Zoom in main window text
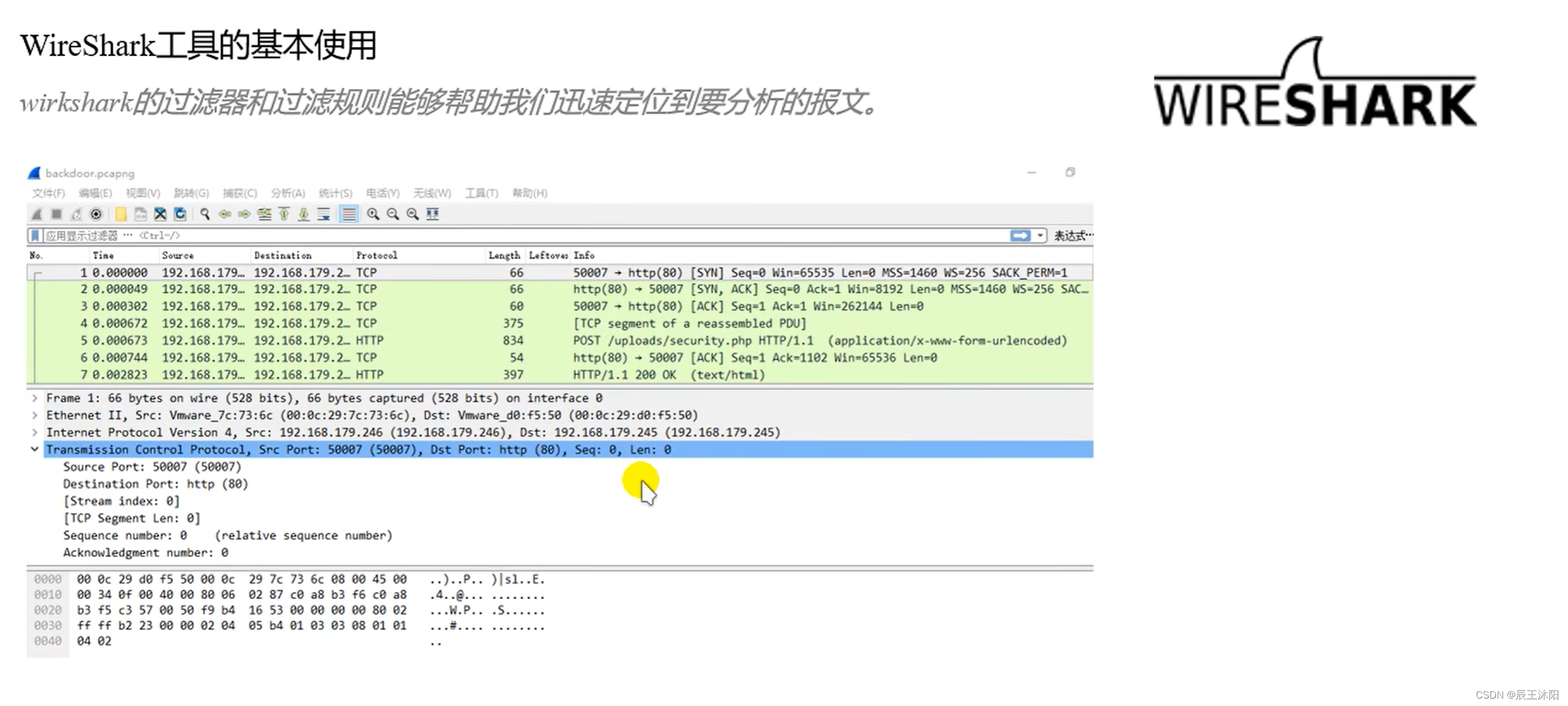Image resolution: width=1568 pixels, height=706 pixels. (x=373, y=214)
